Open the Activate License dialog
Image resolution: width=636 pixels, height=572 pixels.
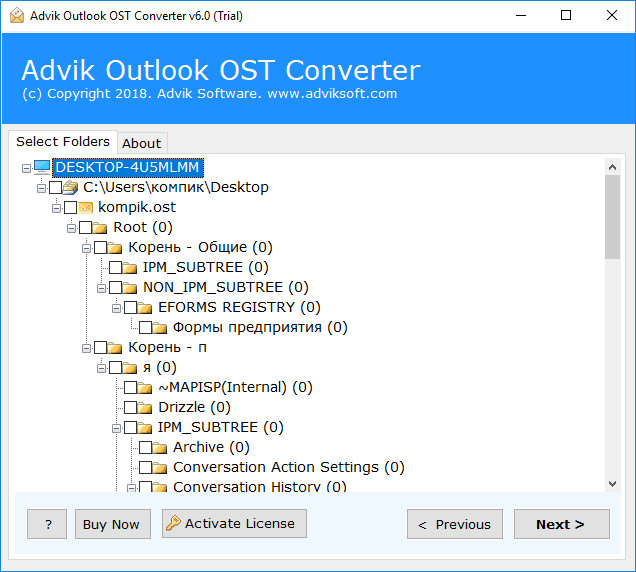click(x=234, y=523)
